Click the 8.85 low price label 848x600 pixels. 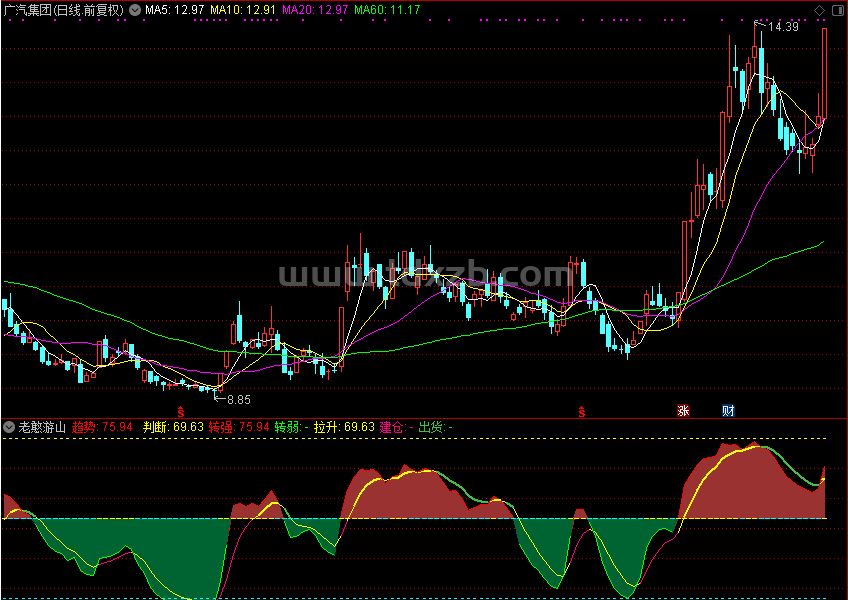tap(238, 400)
